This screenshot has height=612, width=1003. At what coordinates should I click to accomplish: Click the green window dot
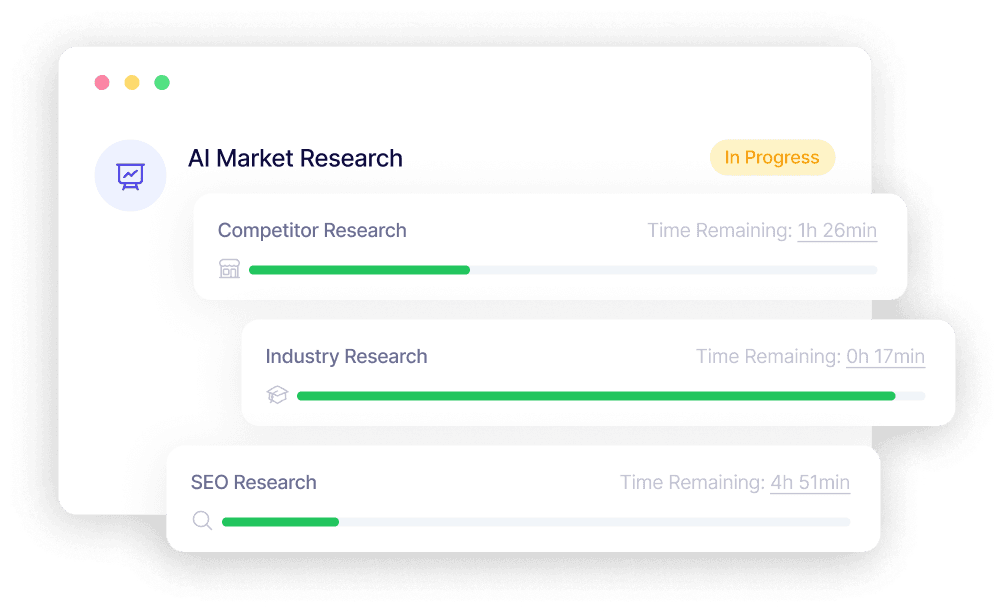click(x=162, y=82)
